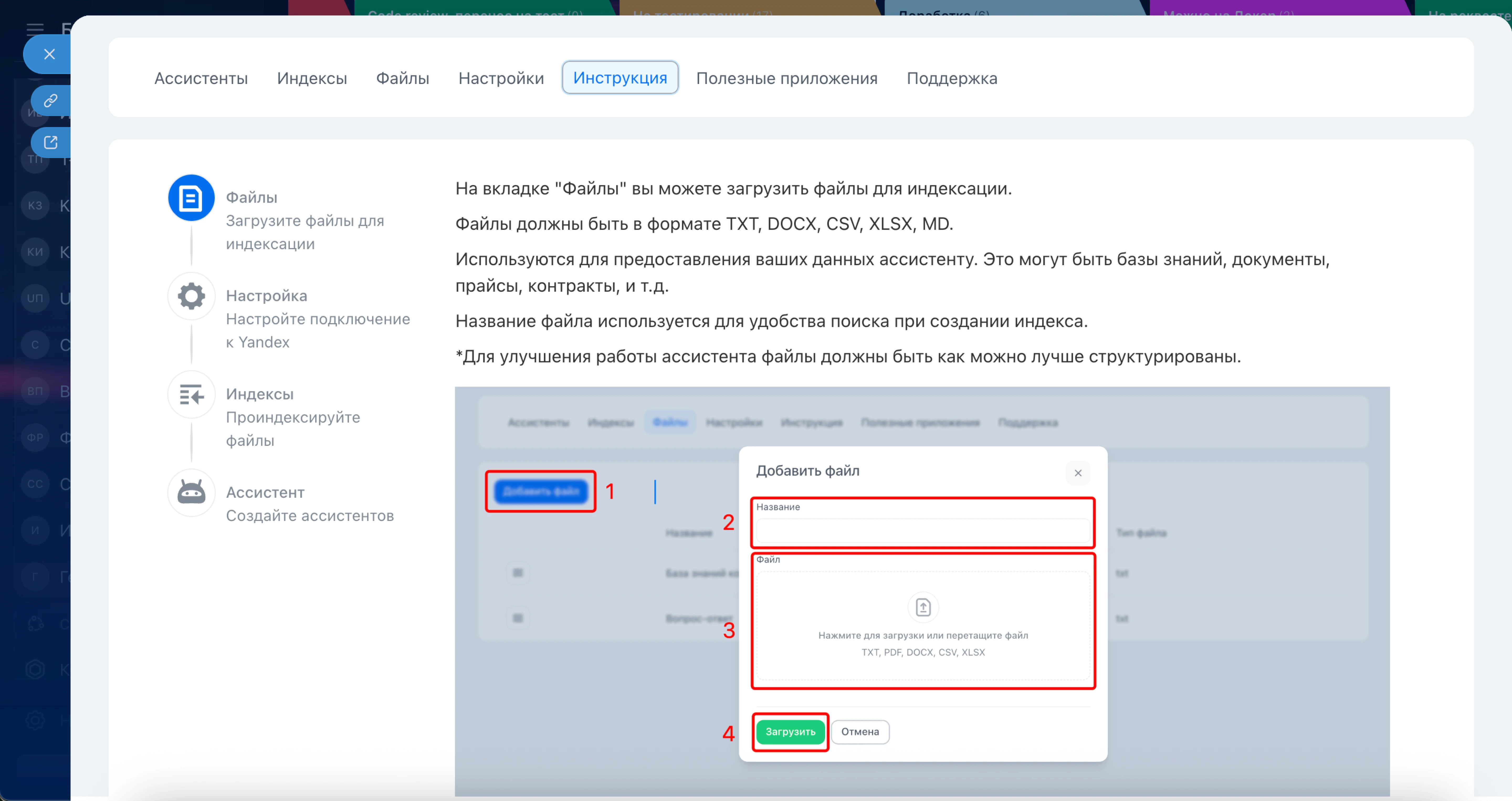Click the Настройка gear step icon
Image resolution: width=1512 pixels, height=801 pixels.
pos(191,296)
